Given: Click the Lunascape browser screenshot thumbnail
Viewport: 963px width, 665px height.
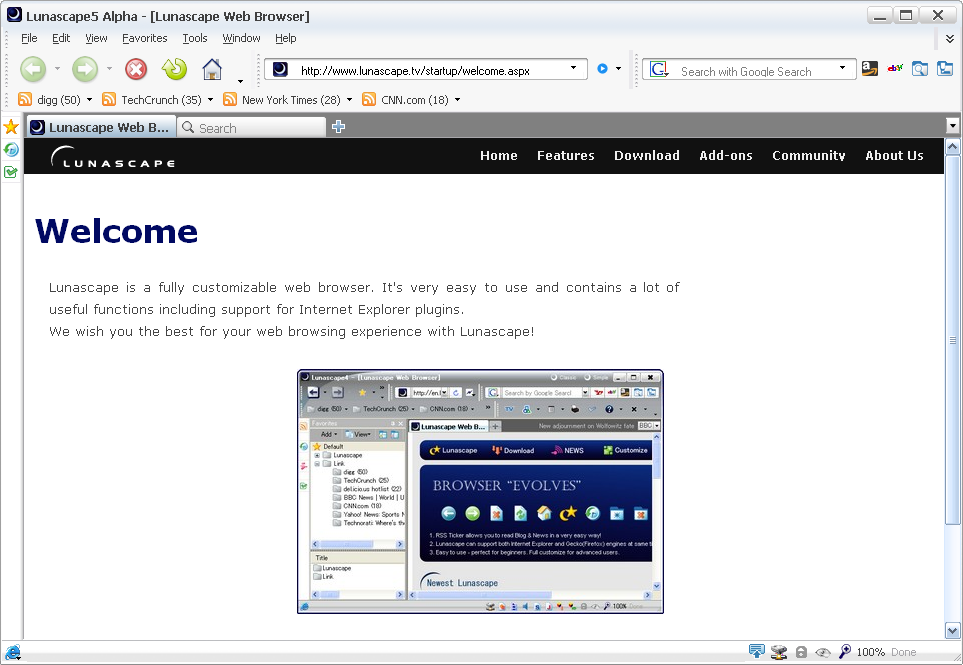Looking at the screenshot, I should pyautogui.click(x=480, y=491).
